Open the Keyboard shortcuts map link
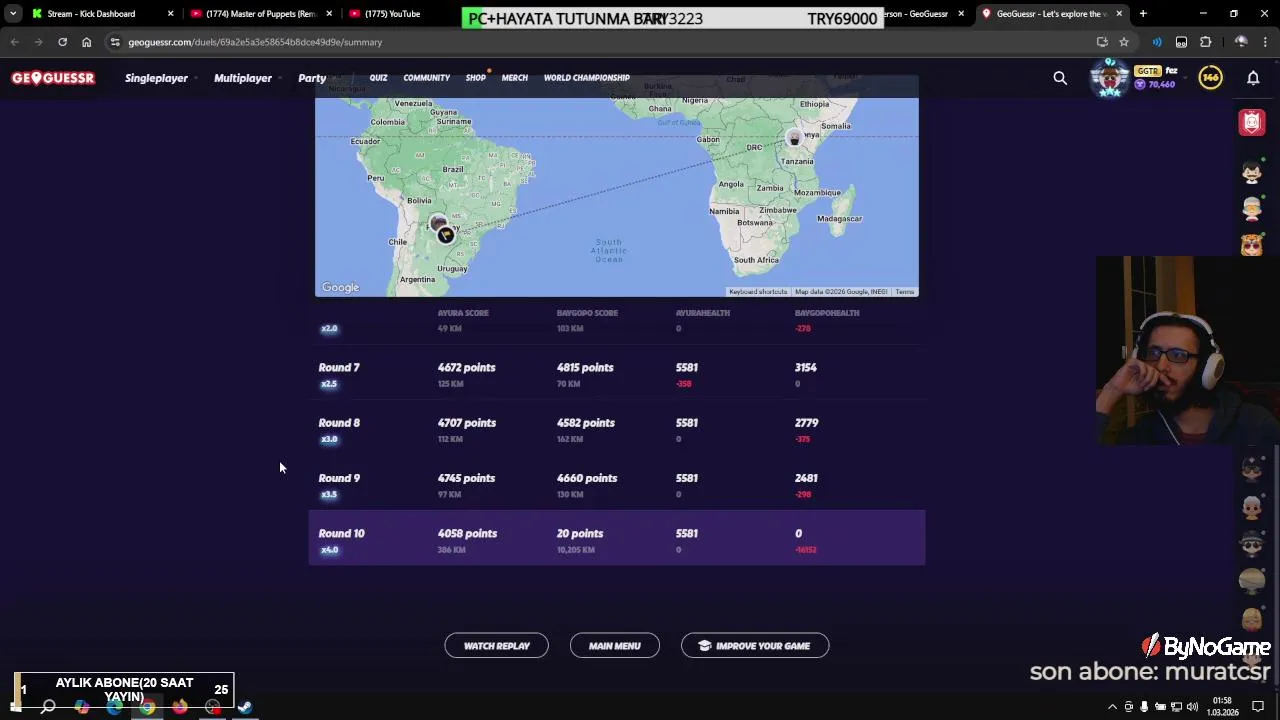The image size is (1280, 720). 758,292
